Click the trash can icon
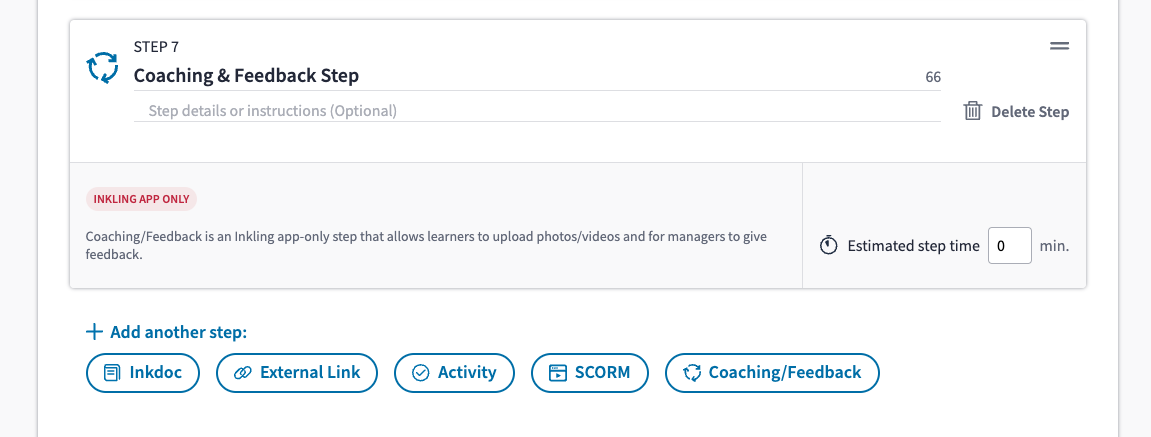This screenshot has height=437, width=1151. click(x=973, y=112)
